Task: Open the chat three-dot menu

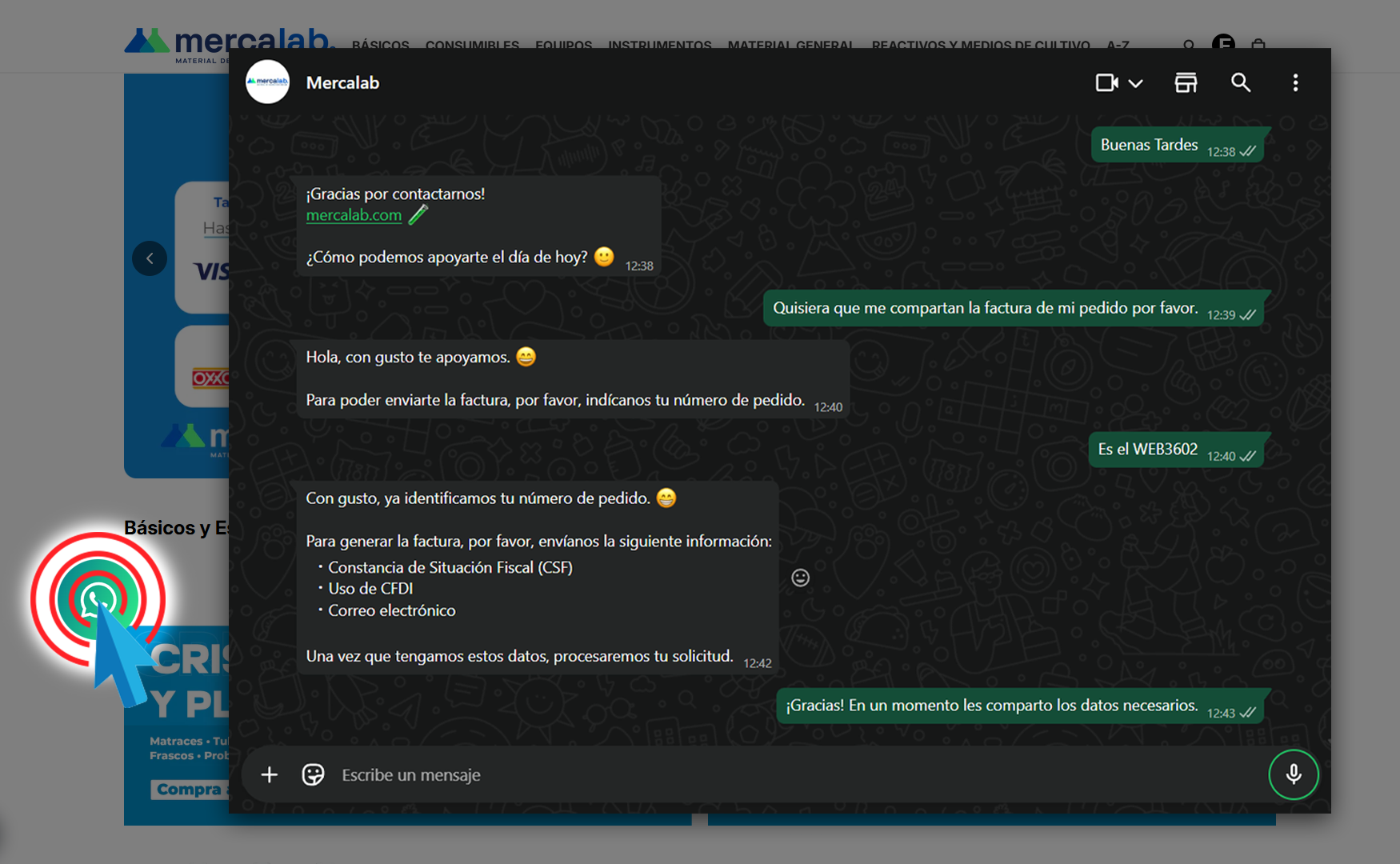Action: click(x=1295, y=82)
